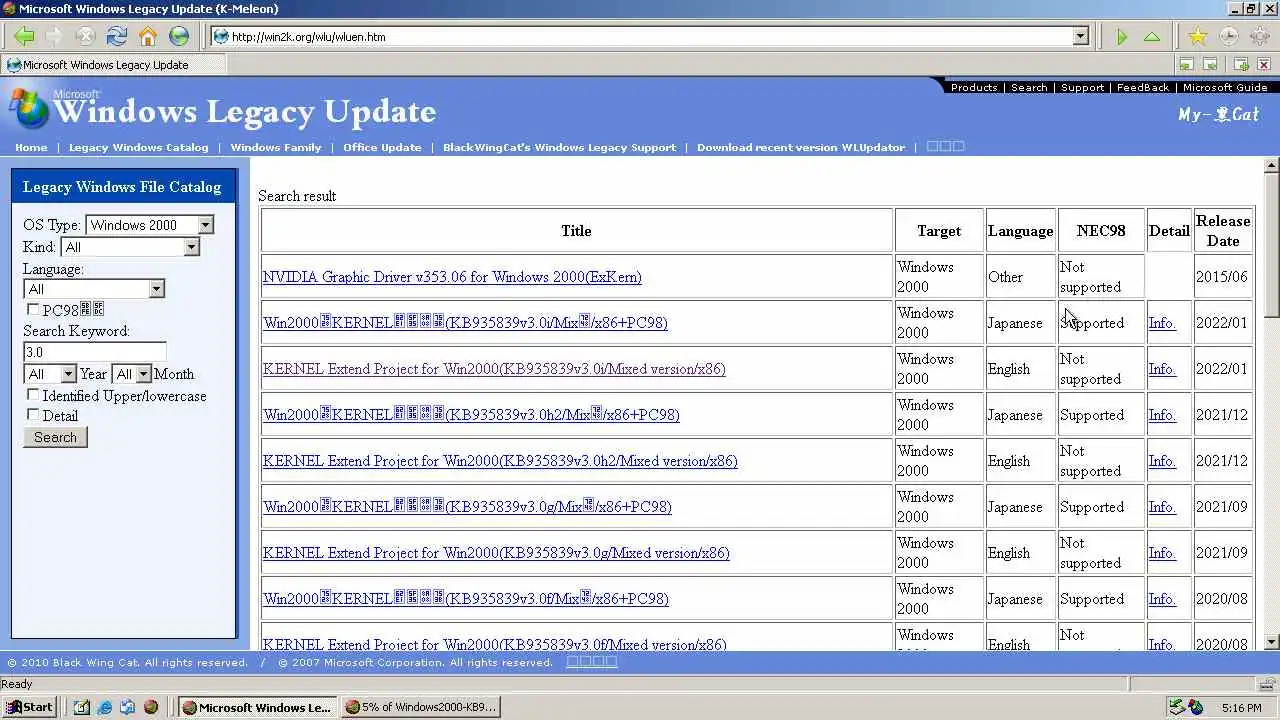This screenshot has height=720, width=1280.
Task: Click the Release Date column header
Action: click(x=1223, y=231)
